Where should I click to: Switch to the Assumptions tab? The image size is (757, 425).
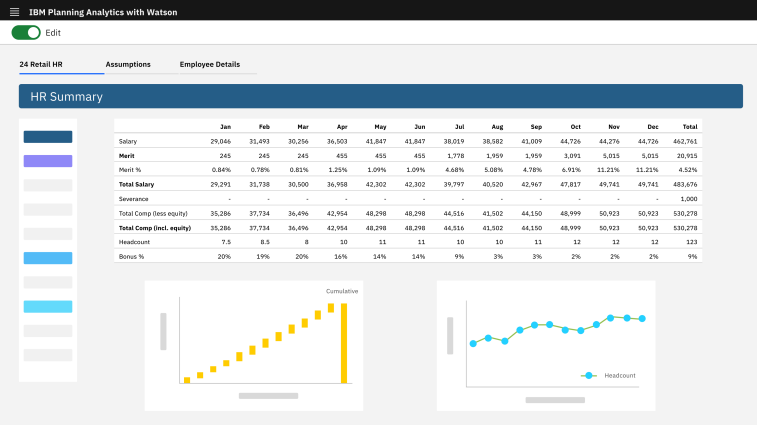tap(128, 64)
